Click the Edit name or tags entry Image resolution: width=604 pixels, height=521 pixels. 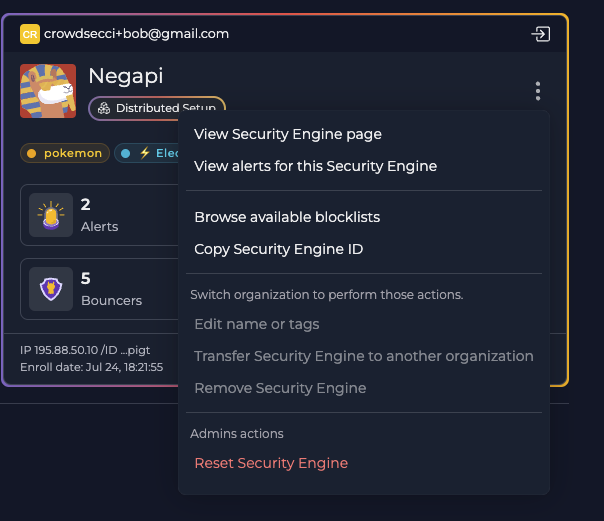pos(257,324)
